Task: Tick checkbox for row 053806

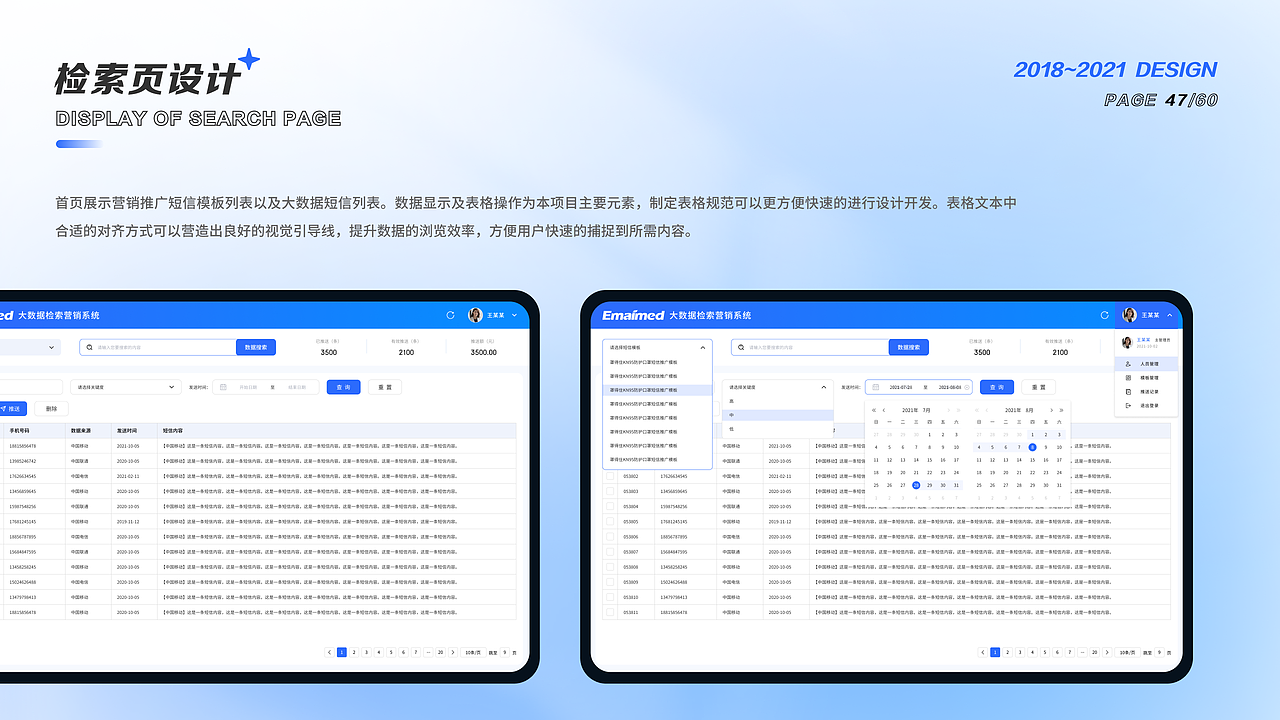Action: coord(610,537)
